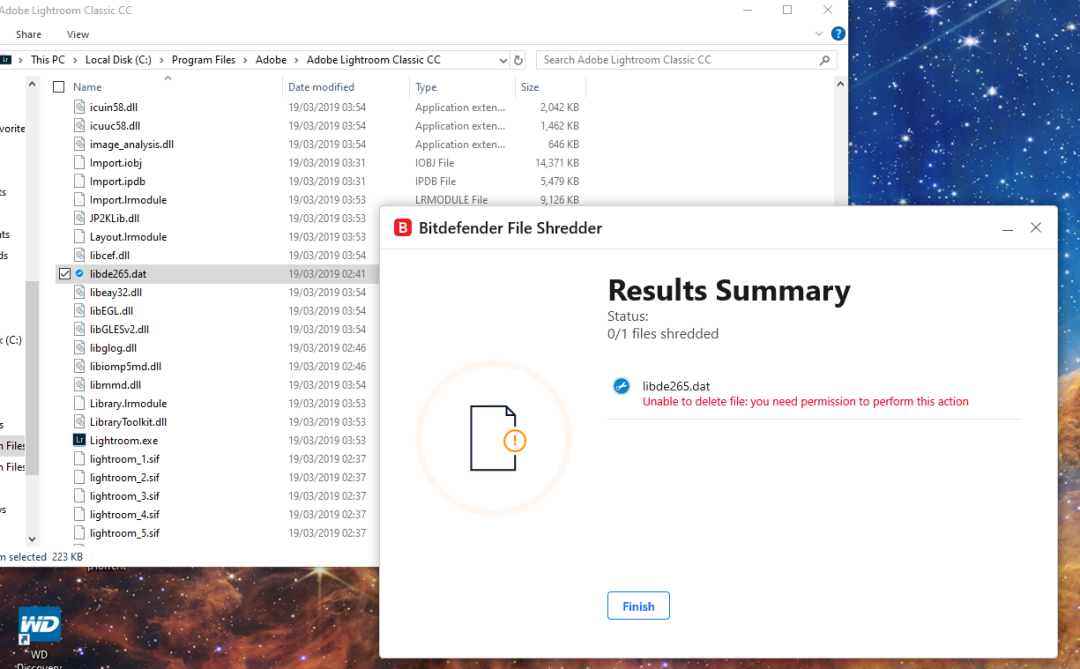The width and height of the screenshot is (1080, 669).
Task: Navigate to Program Files breadcrumb
Action: (x=203, y=60)
